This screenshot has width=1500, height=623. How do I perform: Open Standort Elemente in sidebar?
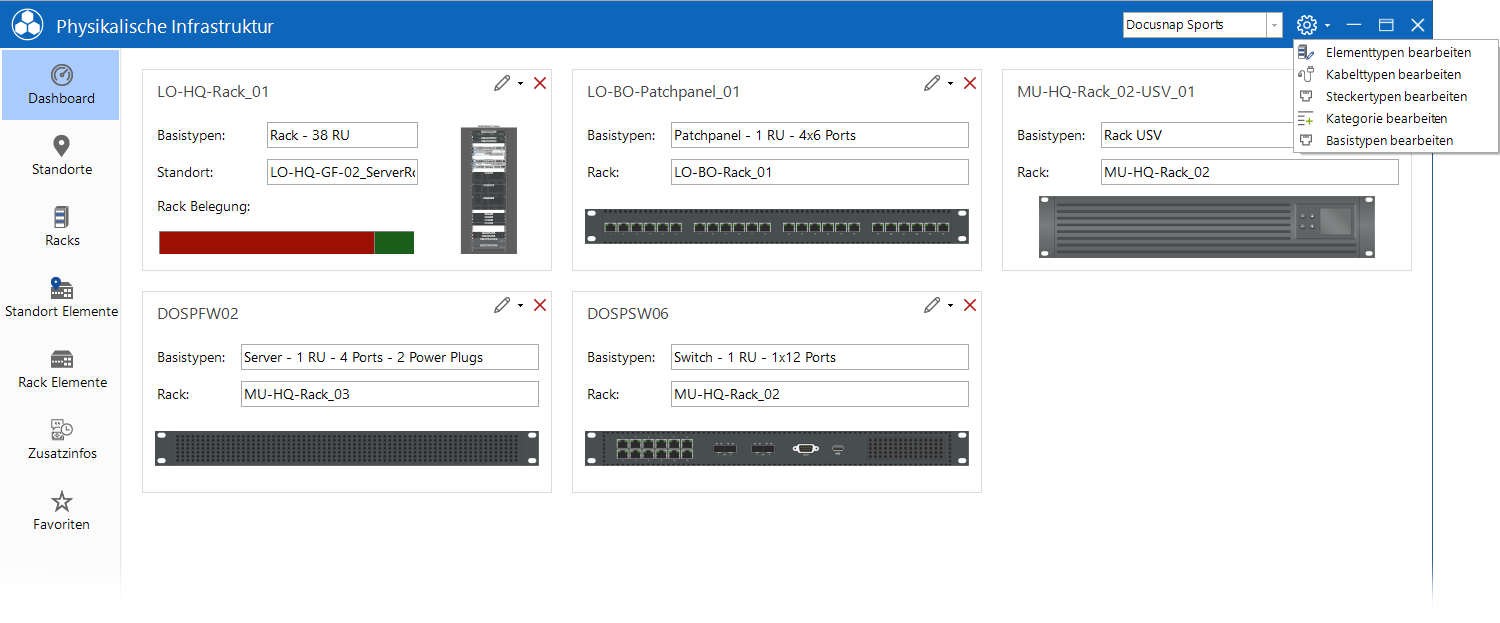[x=61, y=298]
